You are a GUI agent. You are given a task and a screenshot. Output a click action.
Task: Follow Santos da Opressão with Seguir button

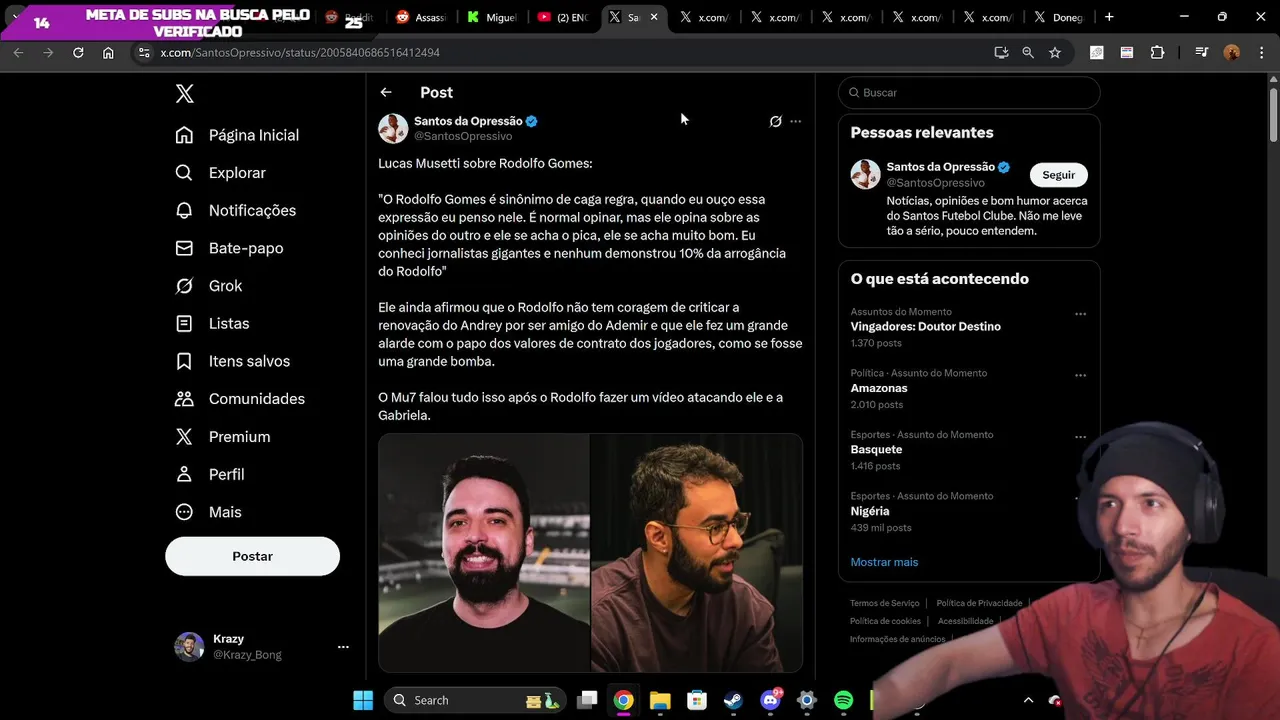point(1058,175)
